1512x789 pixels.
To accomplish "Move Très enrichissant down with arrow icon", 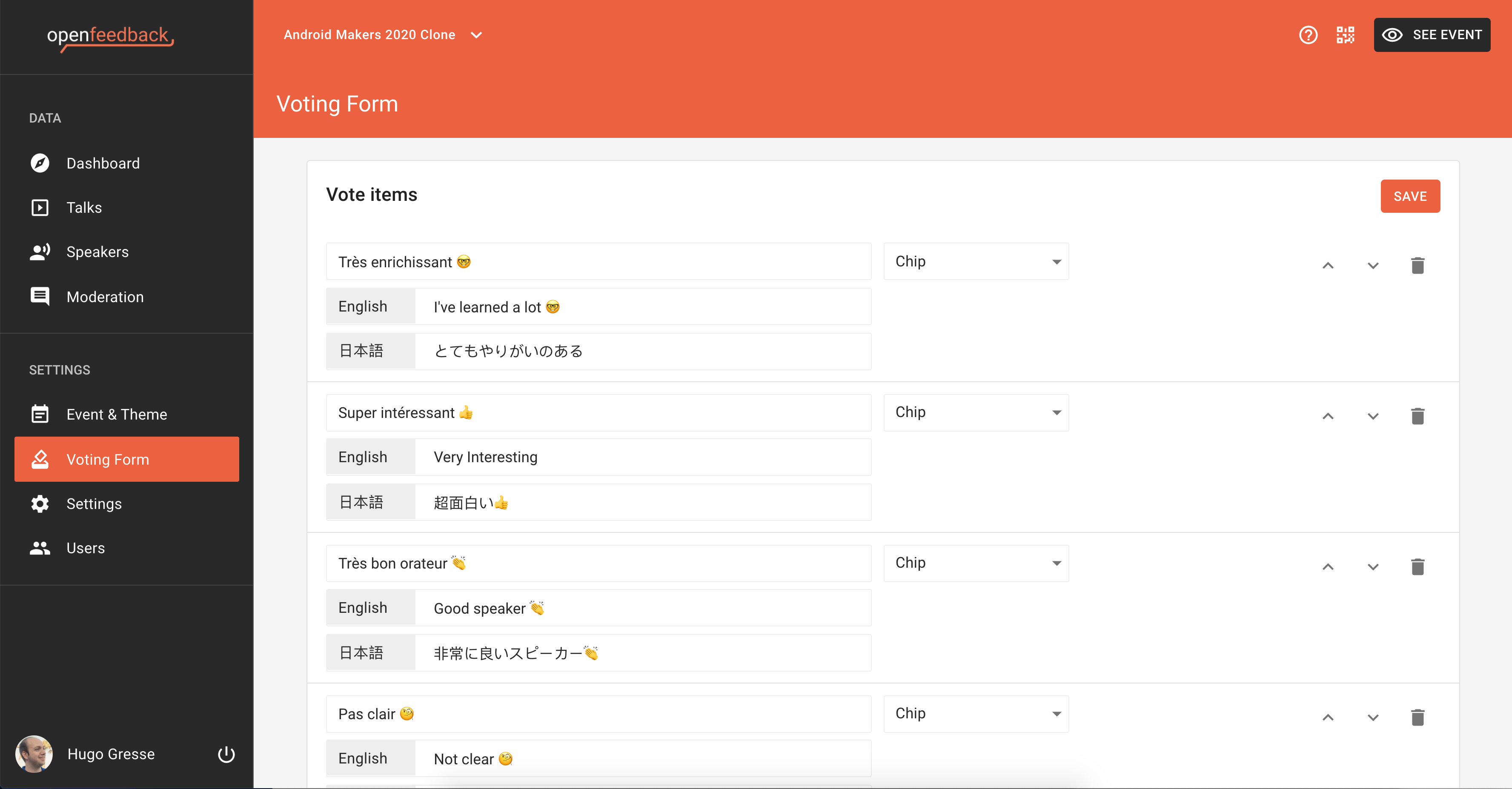I will (x=1373, y=266).
